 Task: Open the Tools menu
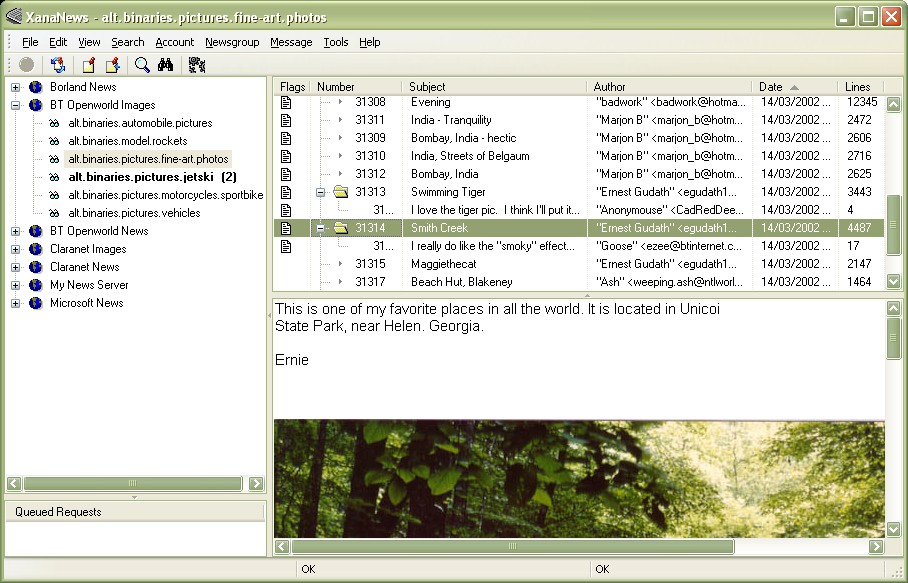336,42
